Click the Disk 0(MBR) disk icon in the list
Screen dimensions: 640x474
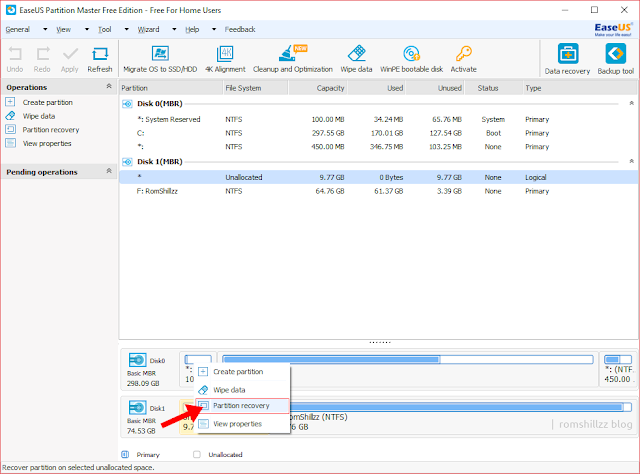(127, 104)
